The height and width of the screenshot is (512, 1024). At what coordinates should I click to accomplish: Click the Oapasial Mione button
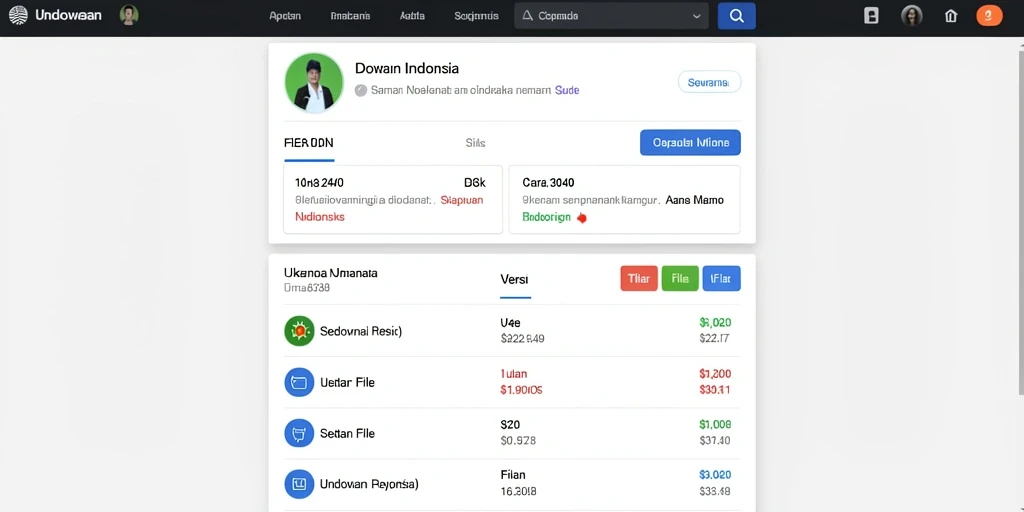(x=690, y=142)
